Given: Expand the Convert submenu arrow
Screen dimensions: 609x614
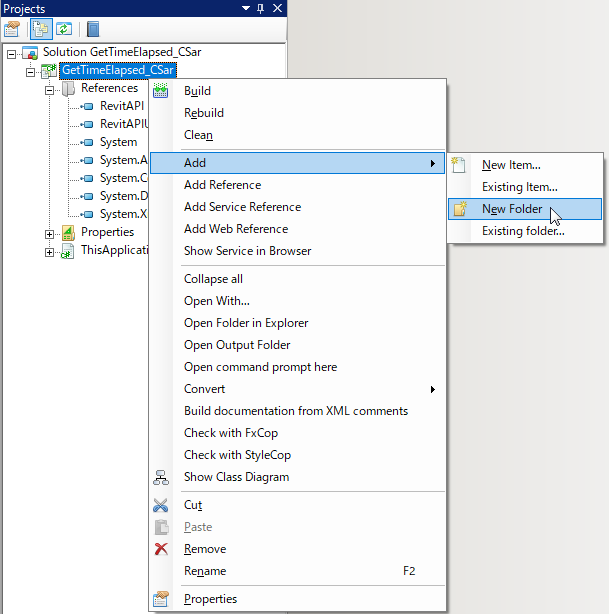Looking at the screenshot, I should pos(432,389).
